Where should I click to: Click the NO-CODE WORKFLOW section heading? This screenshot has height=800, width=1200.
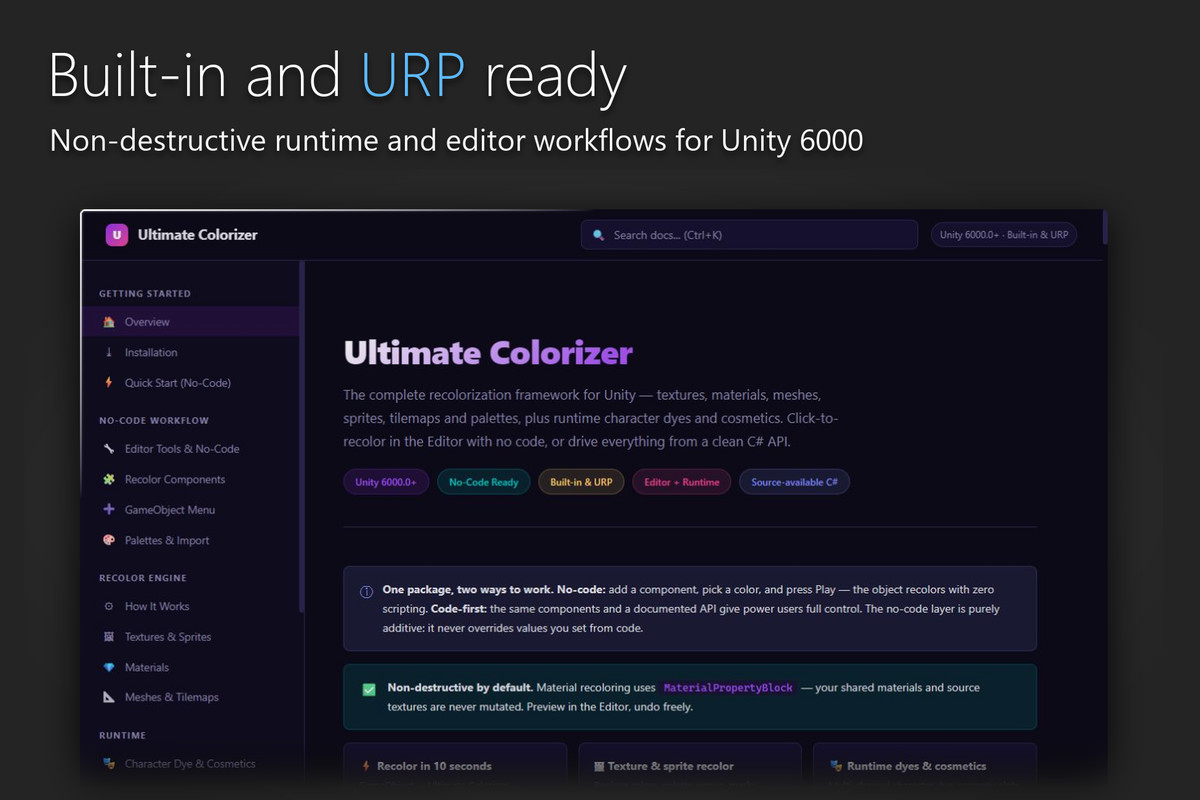click(154, 421)
